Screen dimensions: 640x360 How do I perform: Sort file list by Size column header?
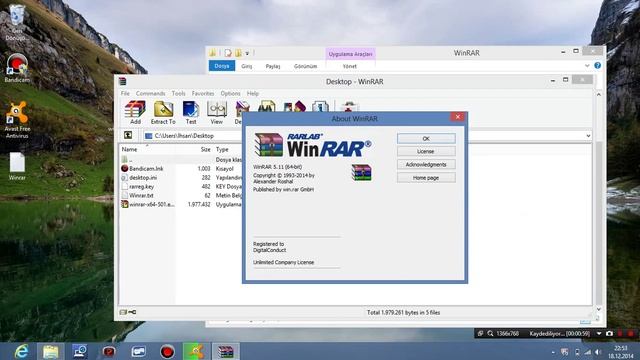(205, 149)
